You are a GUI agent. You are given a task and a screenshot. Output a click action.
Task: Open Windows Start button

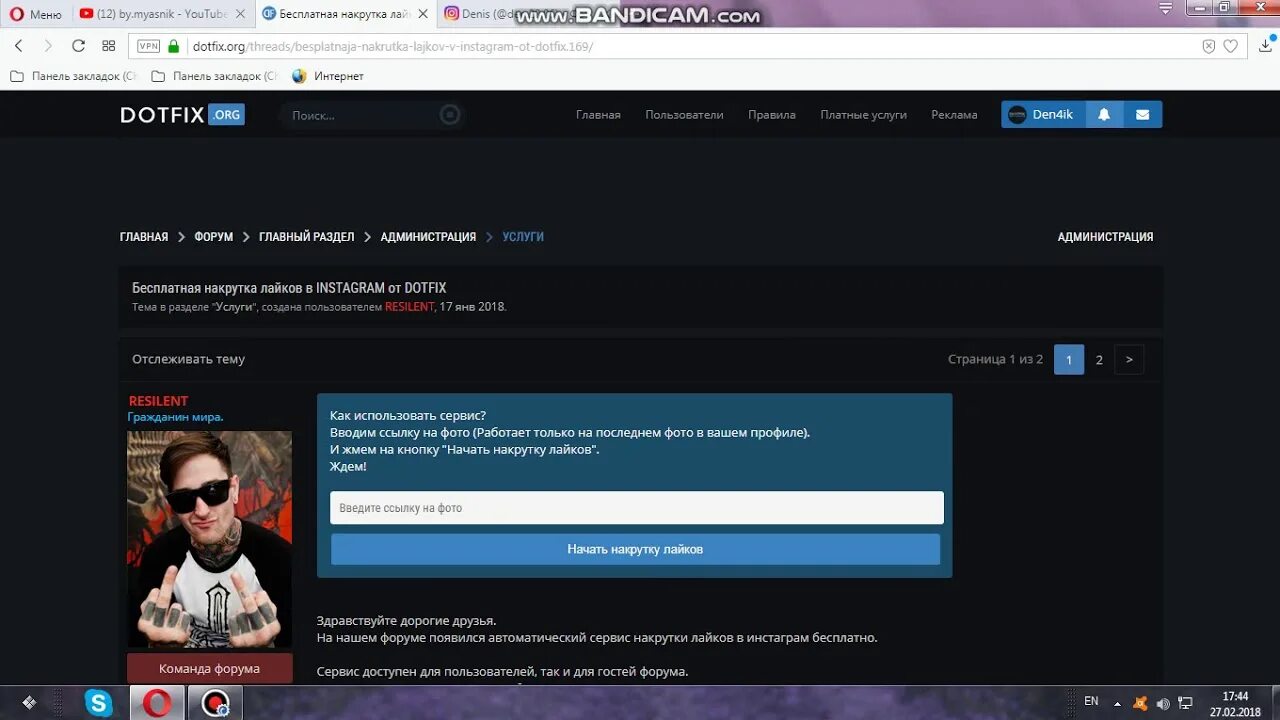(30, 703)
